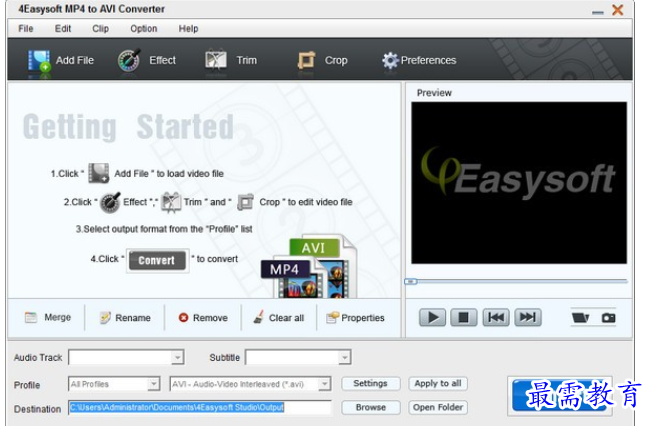Viewport: 650px width, 426px height.
Task: Play the preview video
Action: click(432, 318)
